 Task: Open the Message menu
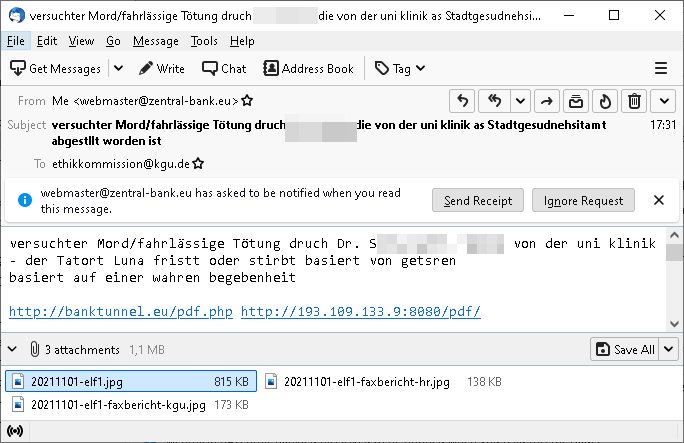155,41
